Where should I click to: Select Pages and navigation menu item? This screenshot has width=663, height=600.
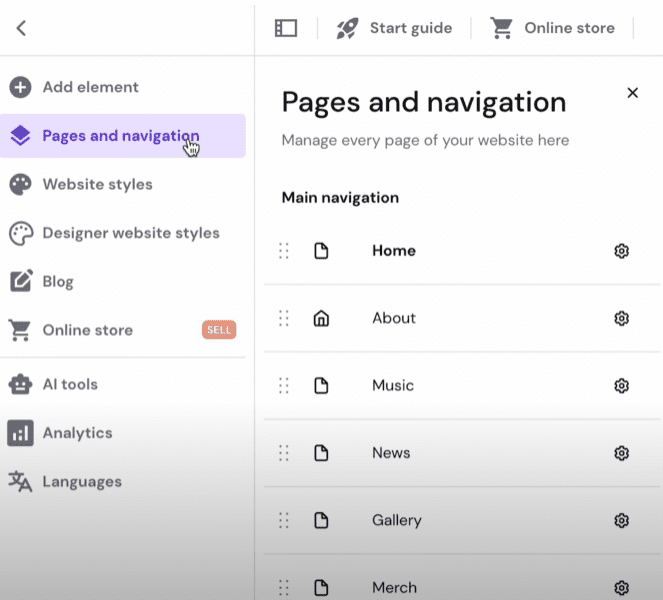tap(123, 136)
